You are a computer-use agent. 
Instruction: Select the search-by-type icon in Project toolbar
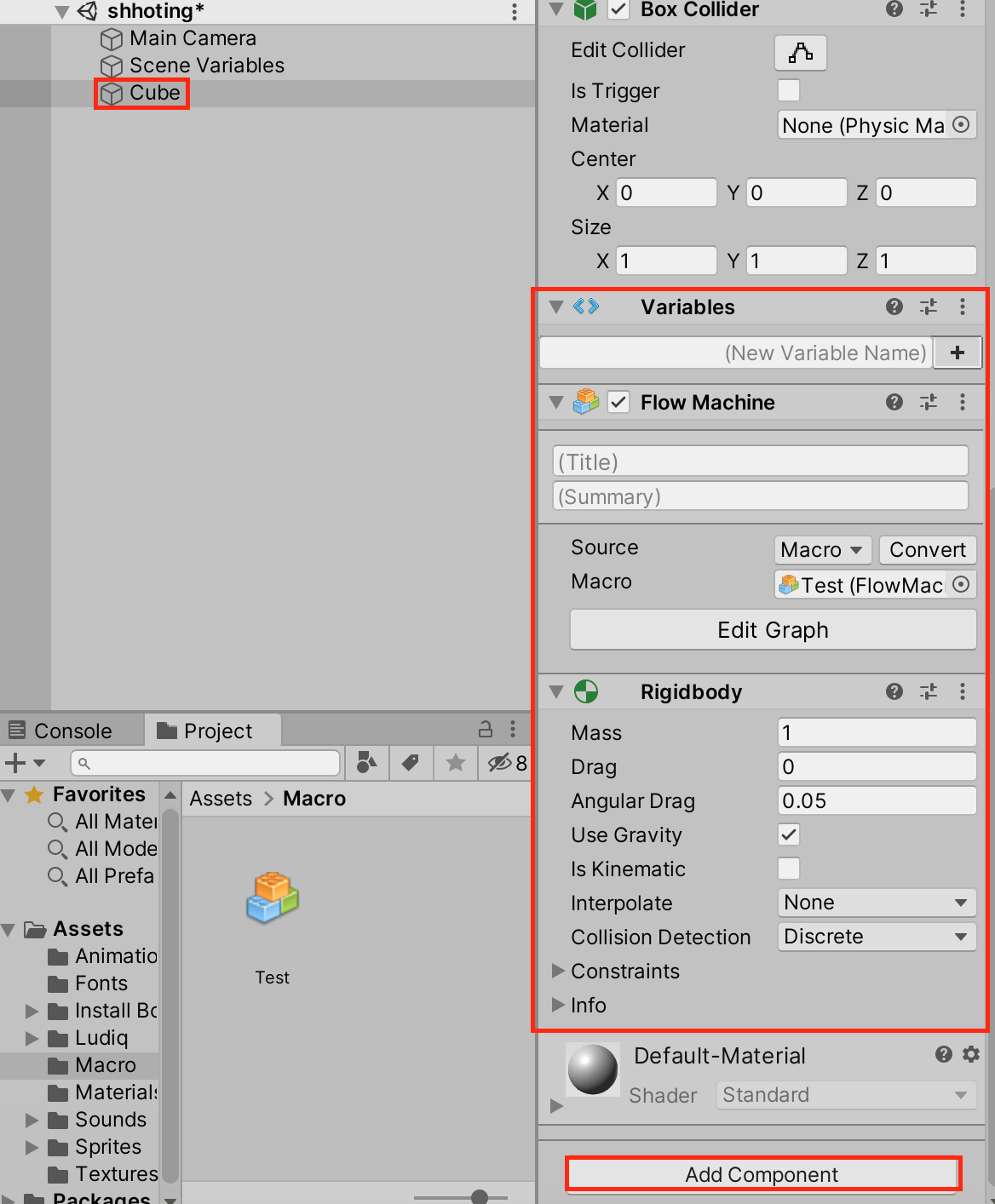[x=366, y=762]
